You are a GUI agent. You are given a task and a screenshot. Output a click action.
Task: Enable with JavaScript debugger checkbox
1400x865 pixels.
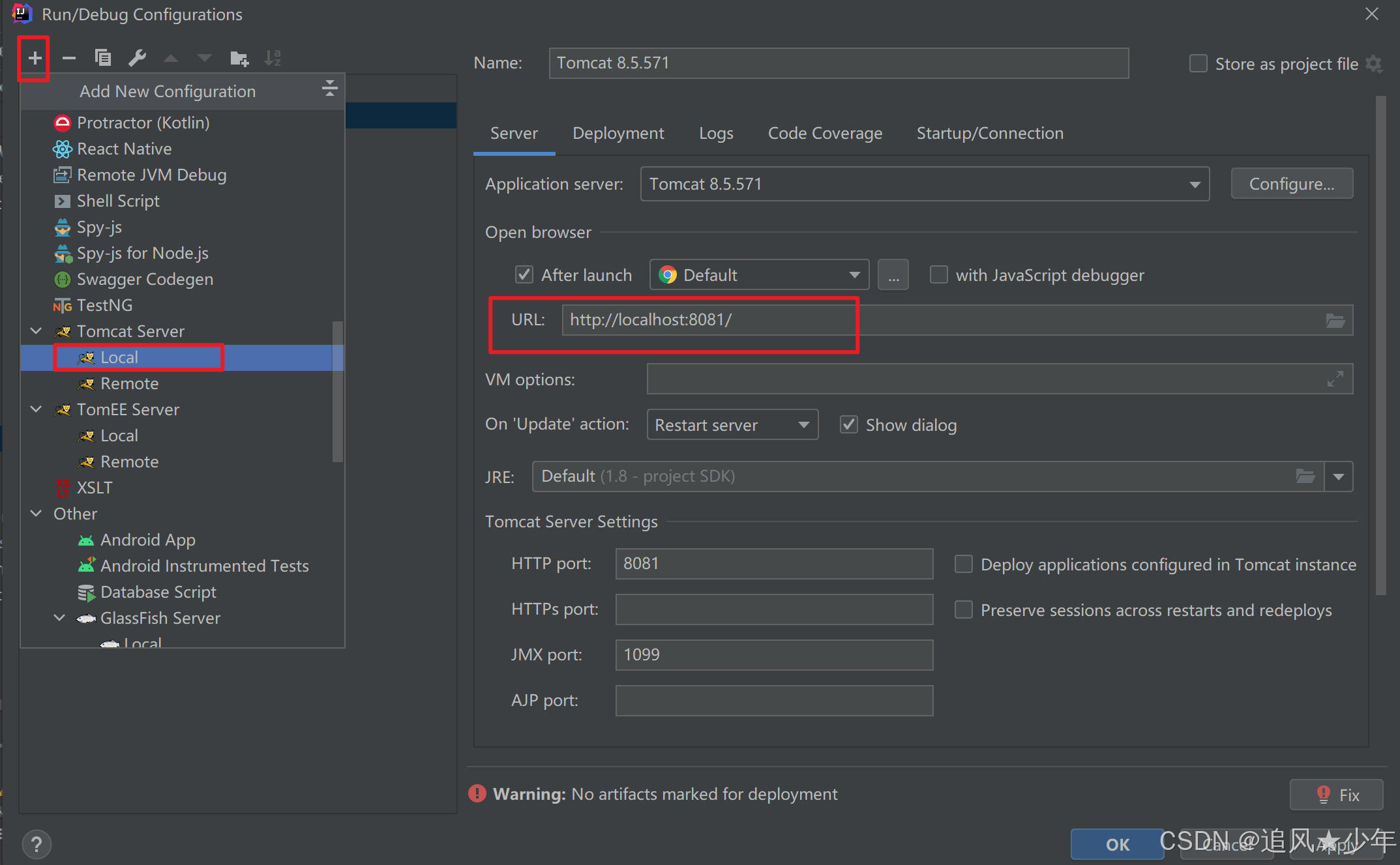coord(935,274)
